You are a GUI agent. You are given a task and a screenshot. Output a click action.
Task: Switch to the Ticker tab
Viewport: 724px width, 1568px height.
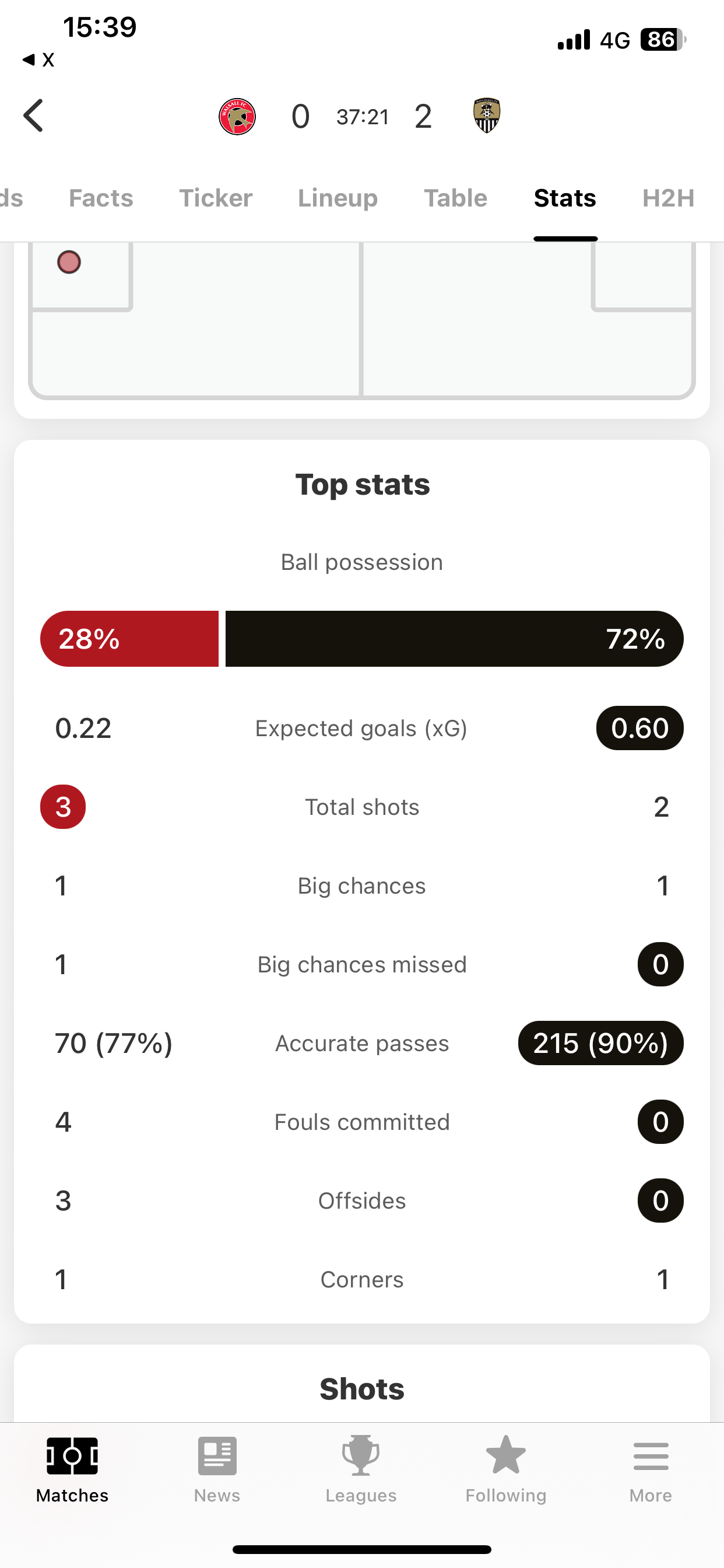(x=215, y=198)
